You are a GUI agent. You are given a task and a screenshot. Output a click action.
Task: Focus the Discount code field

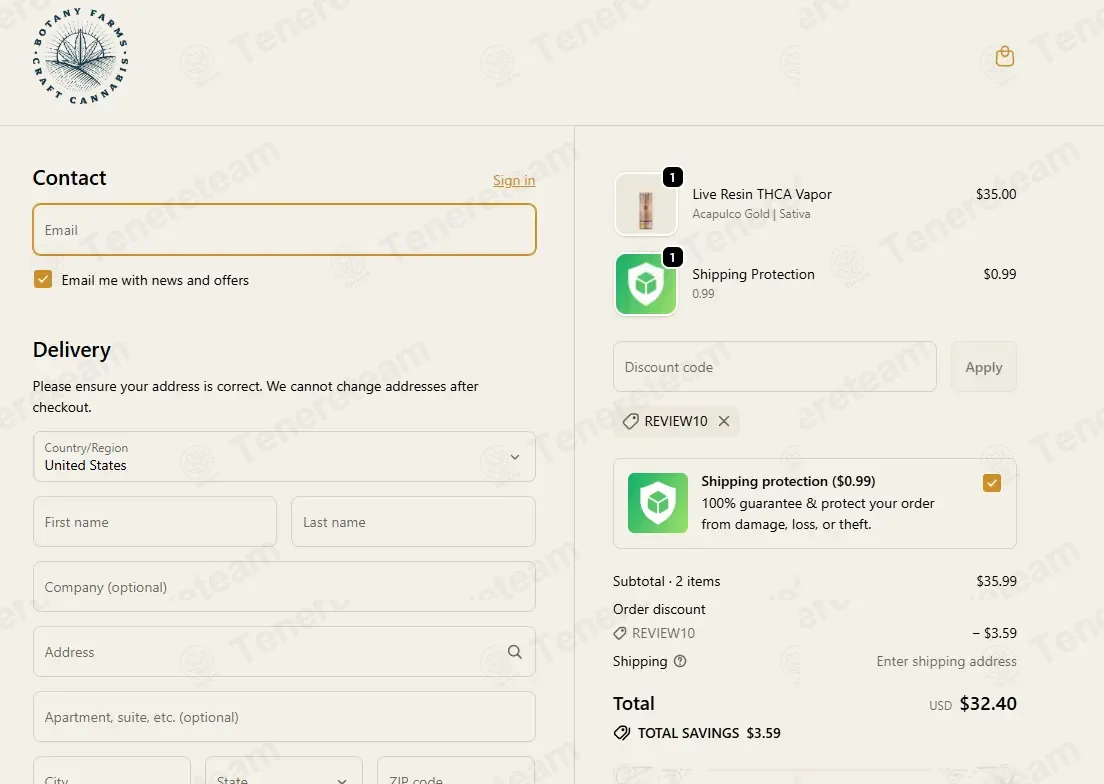point(774,367)
